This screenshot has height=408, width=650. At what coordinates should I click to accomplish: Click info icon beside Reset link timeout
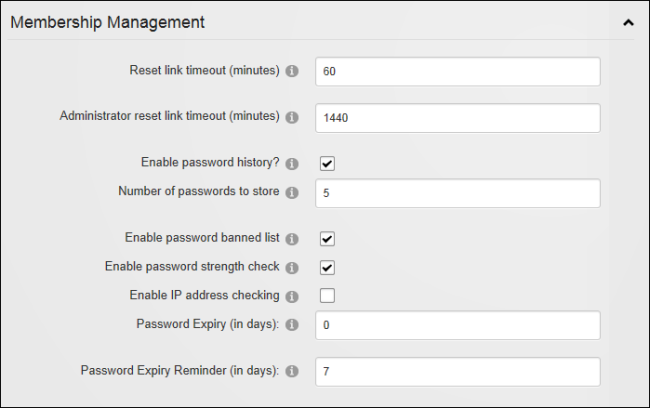pos(292,71)
